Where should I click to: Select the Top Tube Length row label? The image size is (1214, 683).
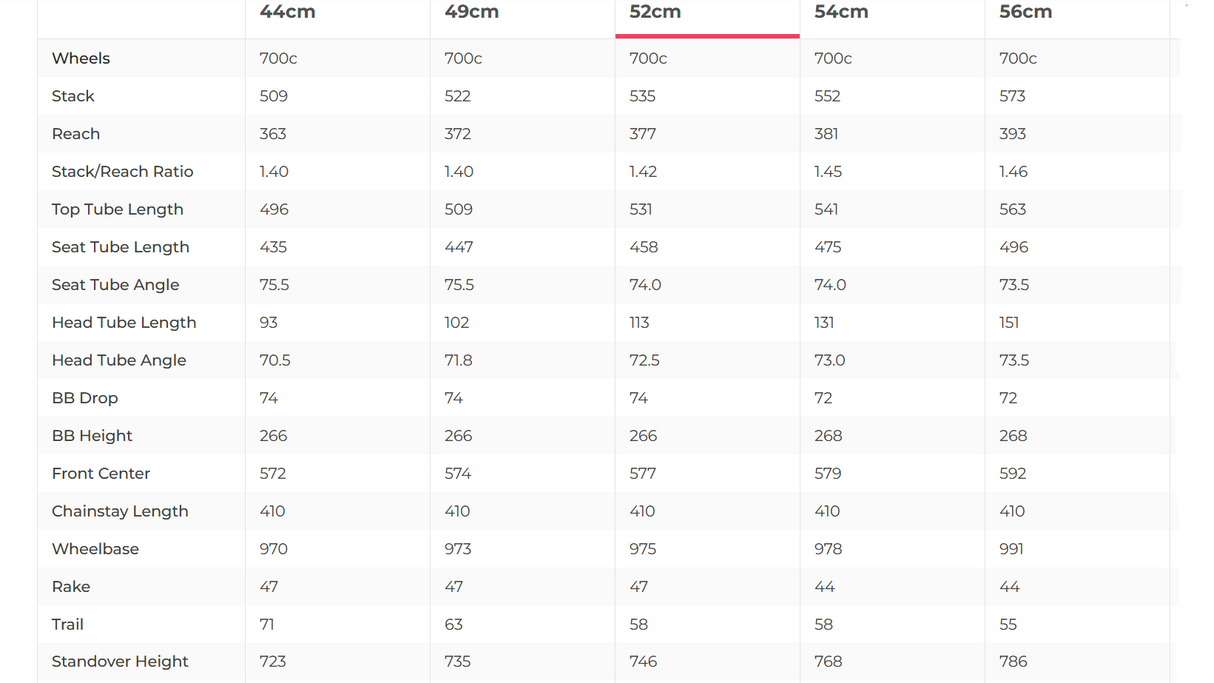click(x=117, y=209)
